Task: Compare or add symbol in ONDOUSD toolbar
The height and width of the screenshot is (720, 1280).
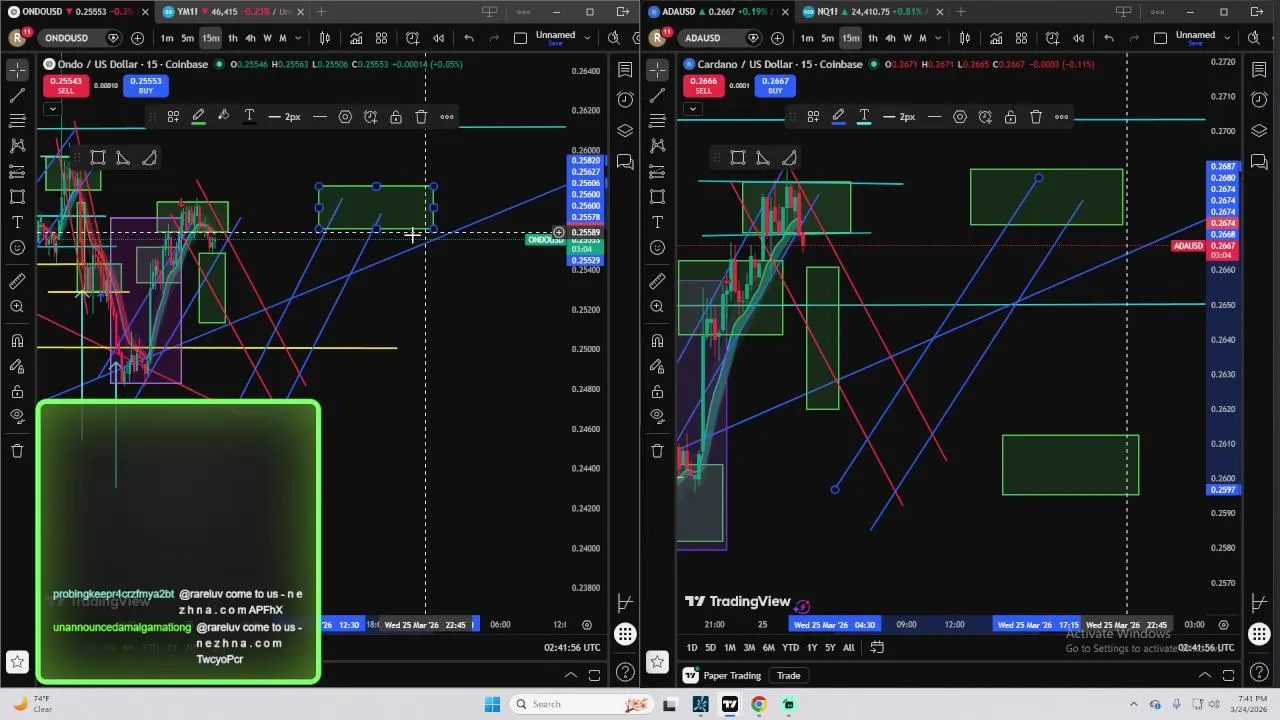Action: tap(137, 38)
